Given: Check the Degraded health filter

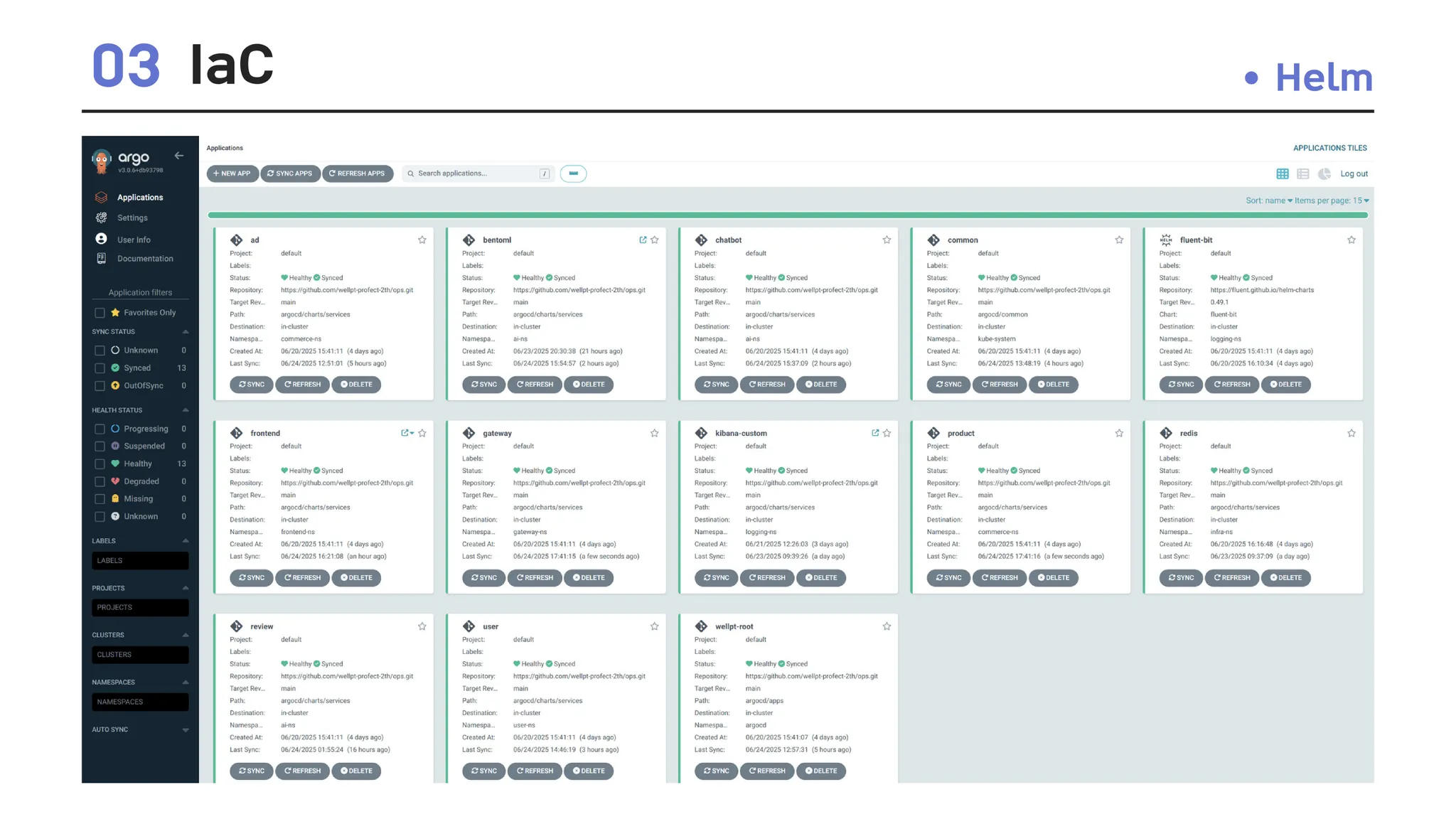Looking at the screenshot, I should (100, 481).
